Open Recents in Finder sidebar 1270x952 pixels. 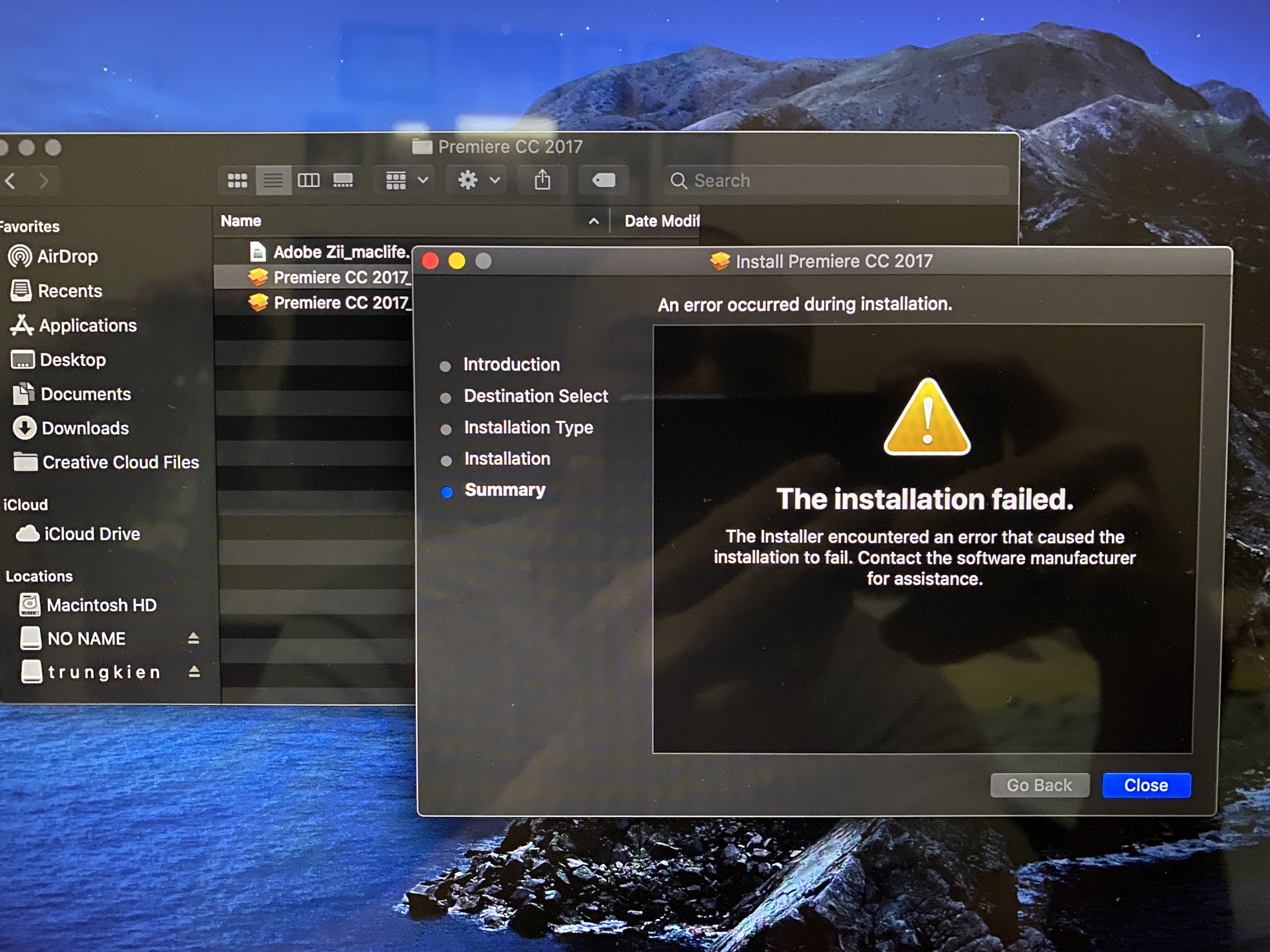point(56,291)
